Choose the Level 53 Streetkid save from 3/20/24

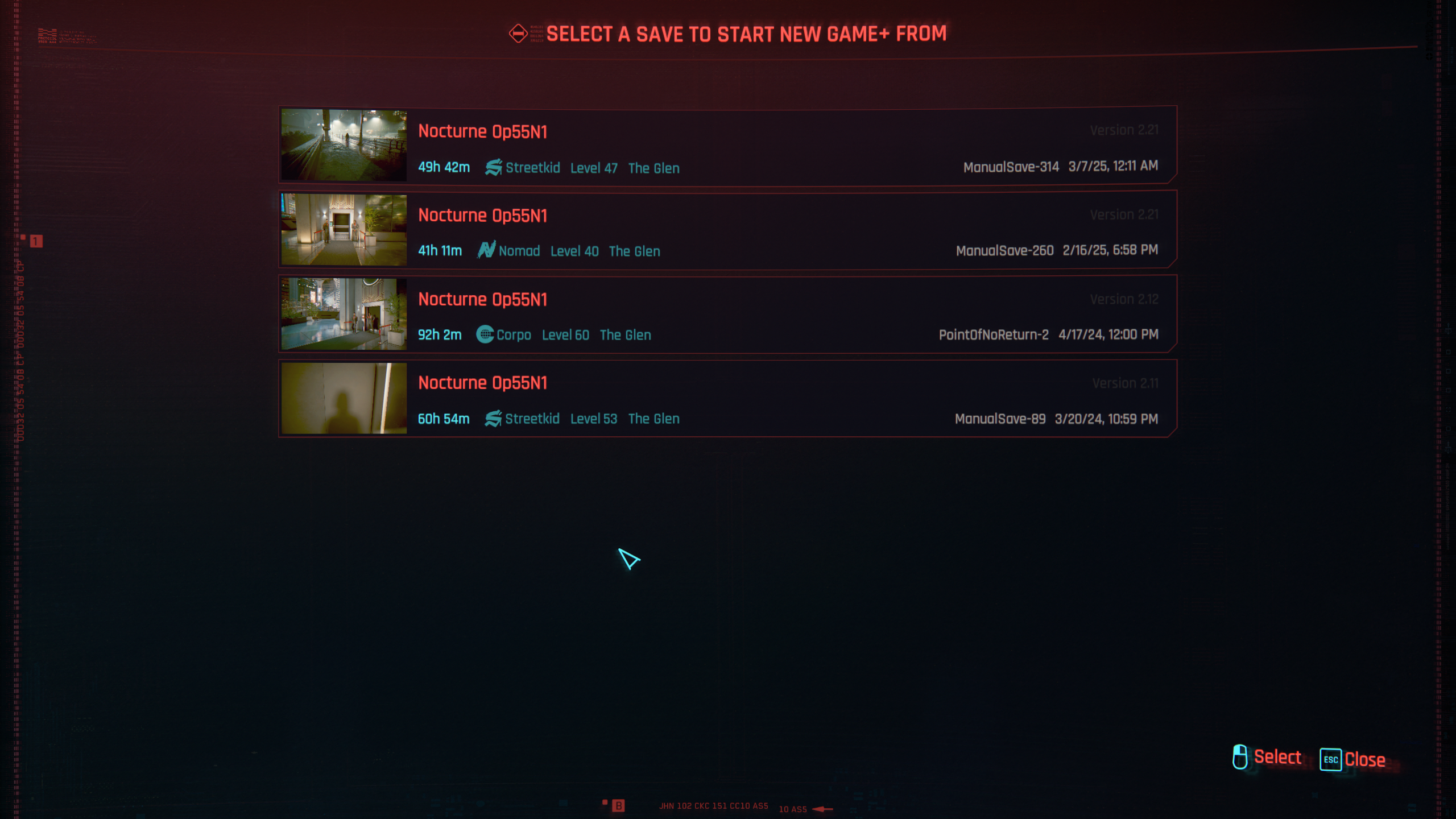coord(727,398)
